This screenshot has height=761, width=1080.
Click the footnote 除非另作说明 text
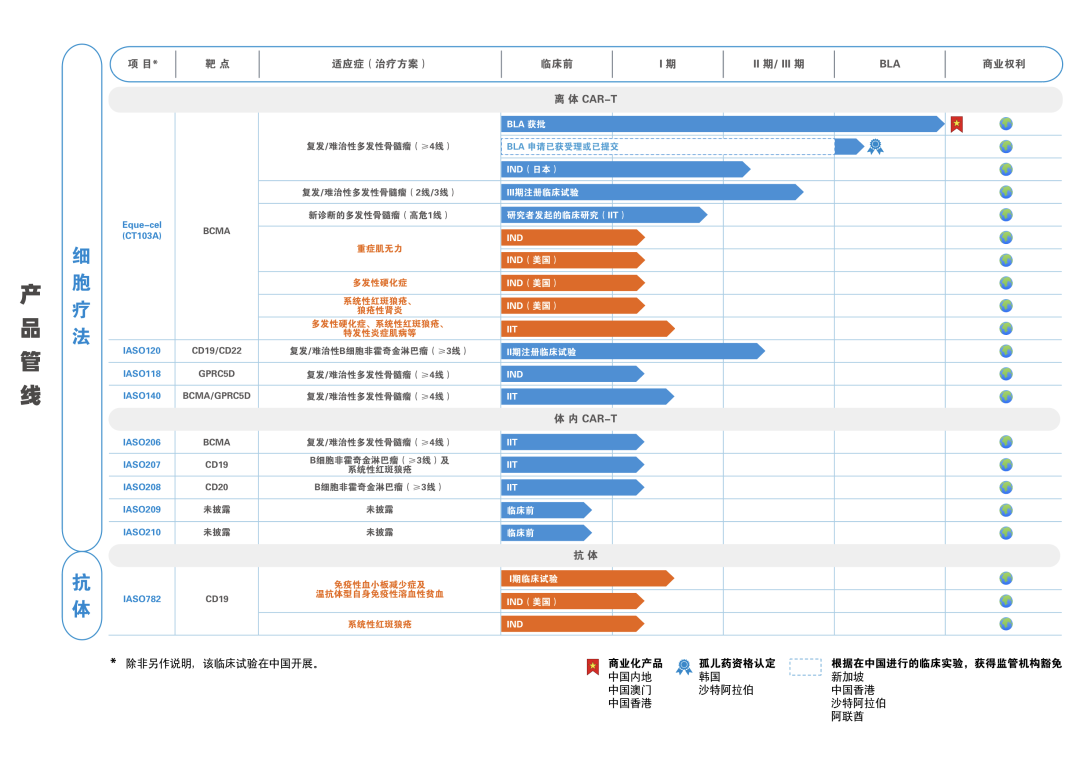221,664
